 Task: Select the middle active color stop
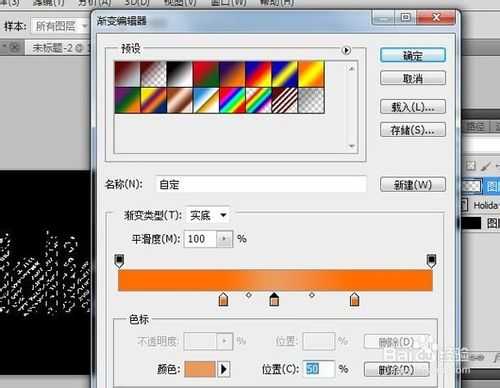pos(274,299)
